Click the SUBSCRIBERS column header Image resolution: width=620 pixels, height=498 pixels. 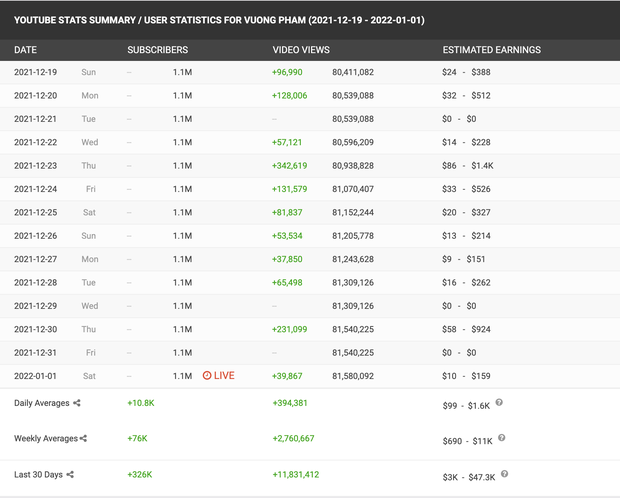click(158, 50)
